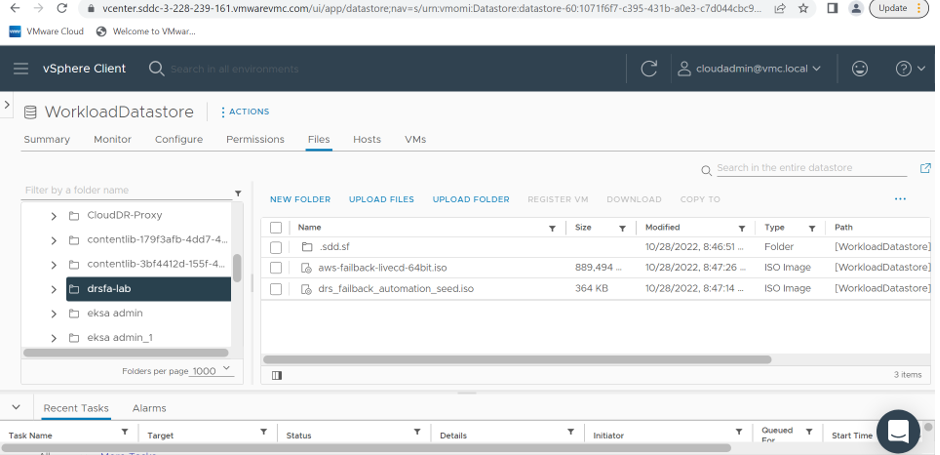Check aws-failback-livecd-64bit.iso checkbox

pyautogui.click(x=276, y=268)
